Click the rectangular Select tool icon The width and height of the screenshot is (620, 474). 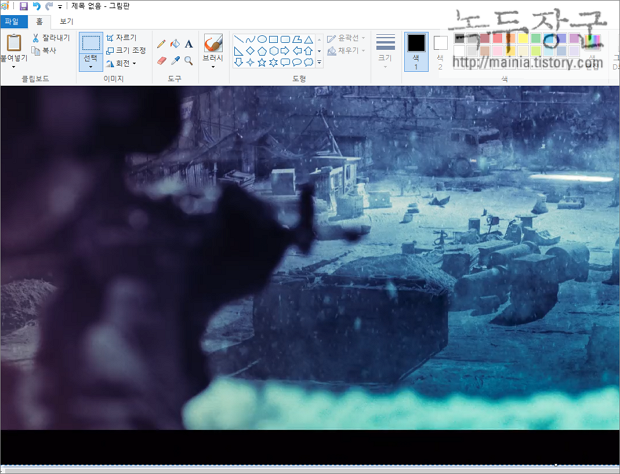click(x=91, y=43)
